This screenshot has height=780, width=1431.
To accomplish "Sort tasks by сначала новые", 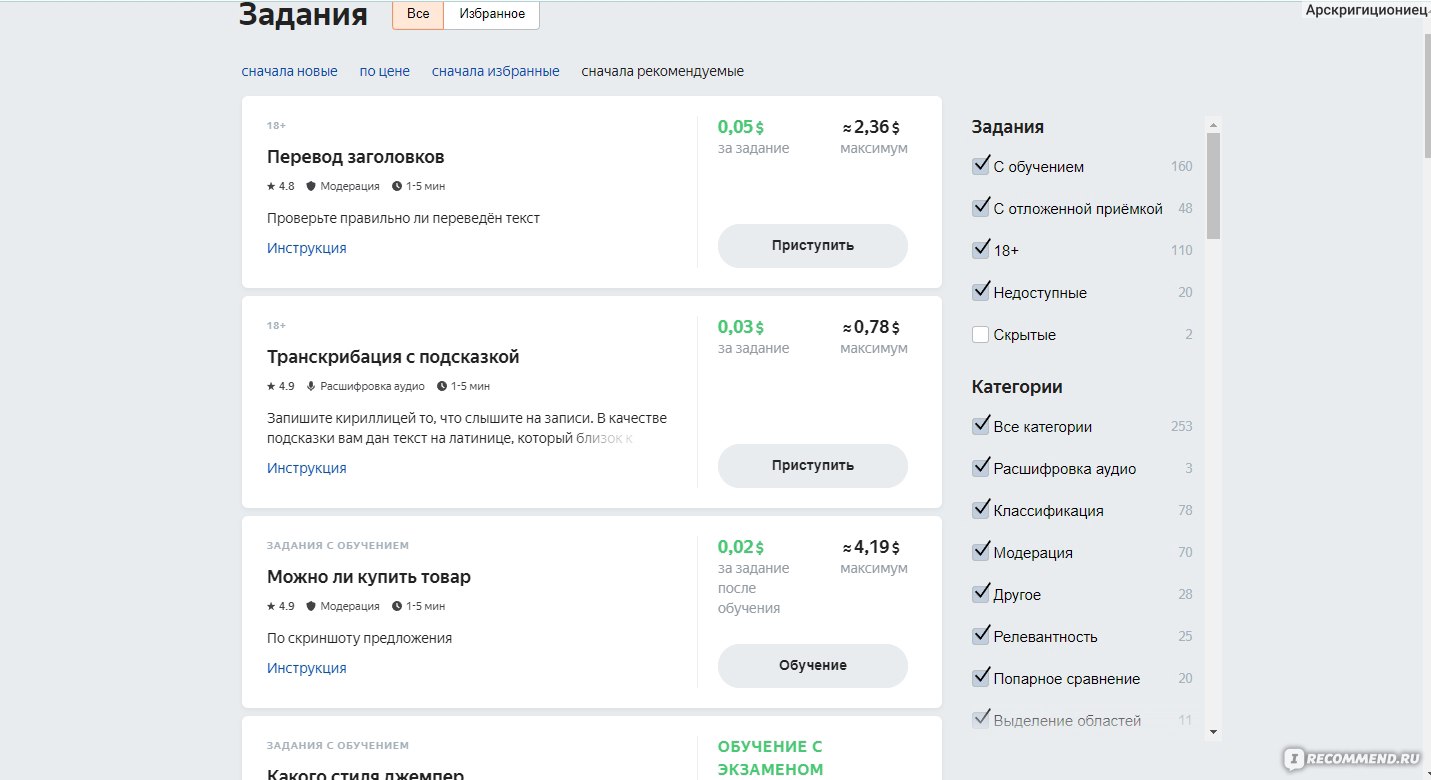I will coord(290,71).
